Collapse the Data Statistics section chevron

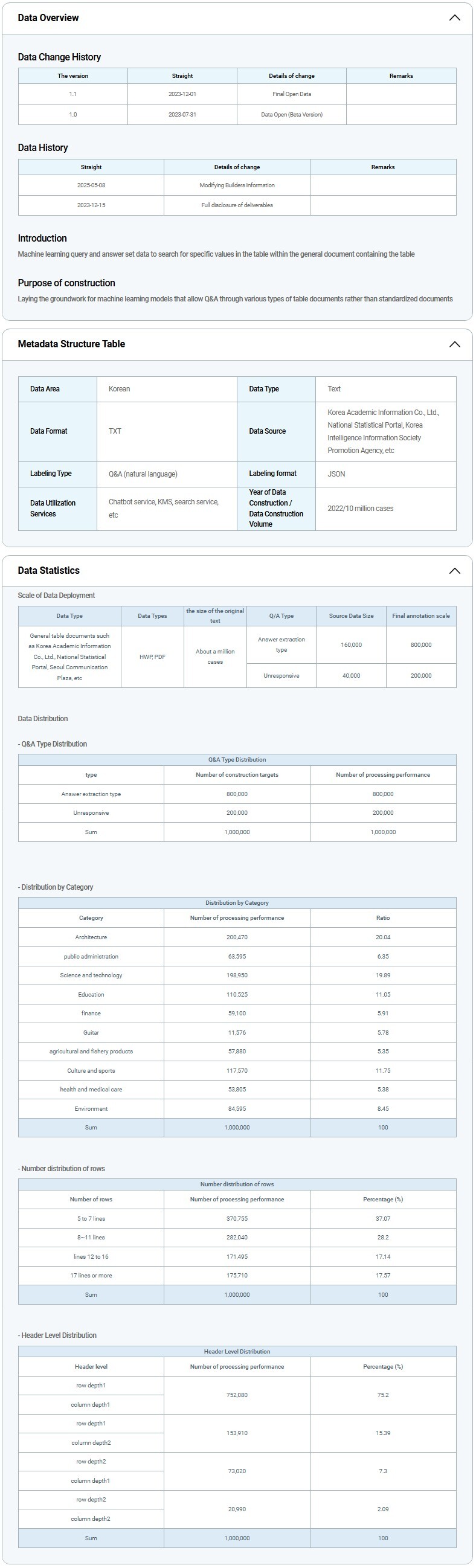click(x=454, y=570)
